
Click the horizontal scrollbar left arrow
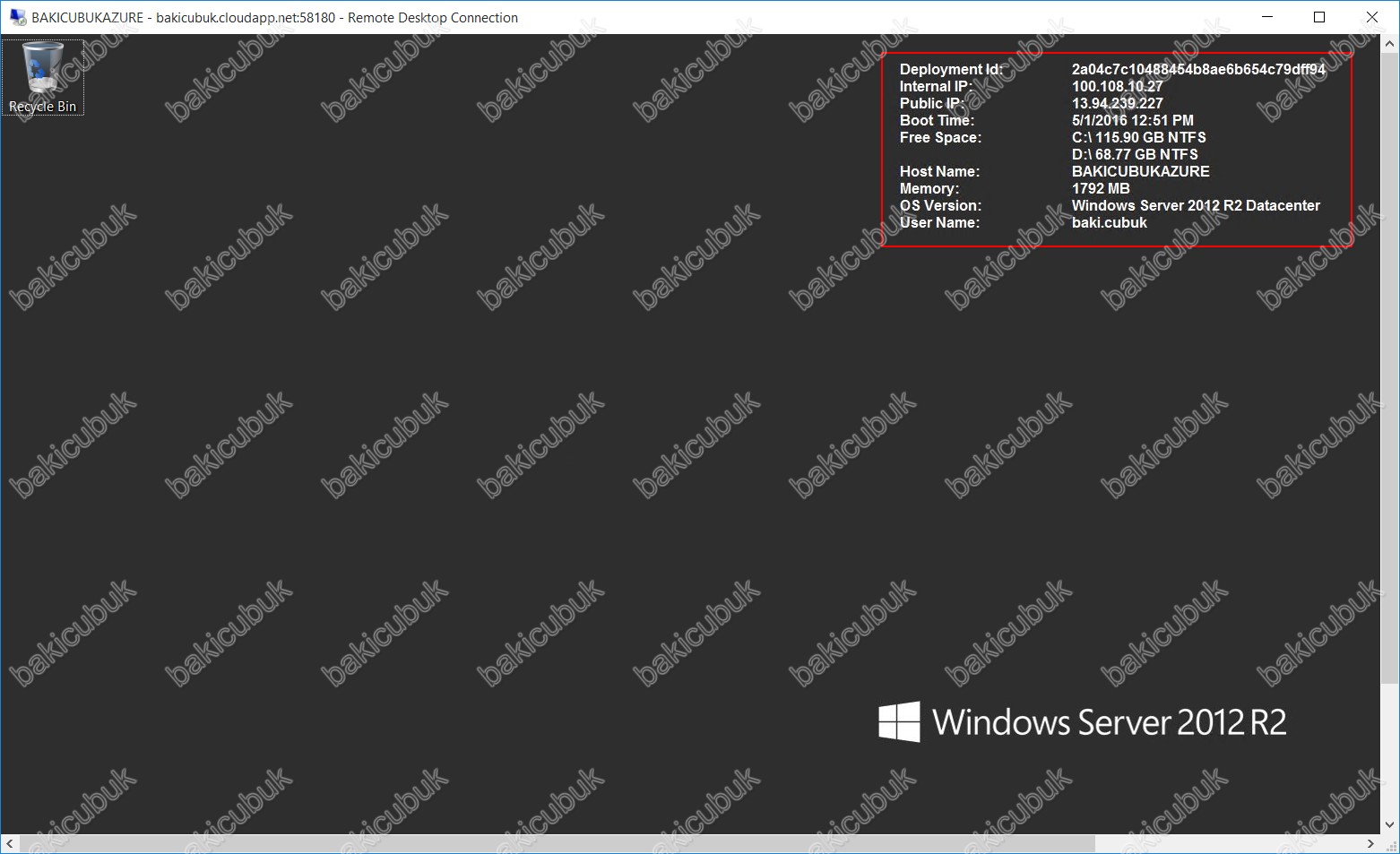point(9,843)
